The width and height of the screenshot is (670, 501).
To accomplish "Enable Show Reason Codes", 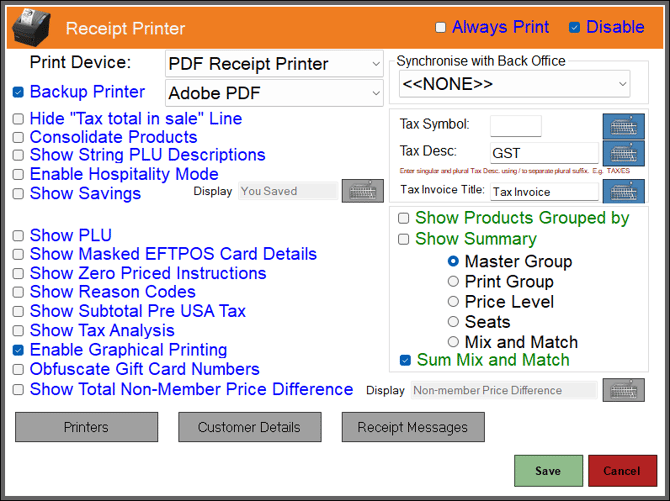I will point(18,292).
